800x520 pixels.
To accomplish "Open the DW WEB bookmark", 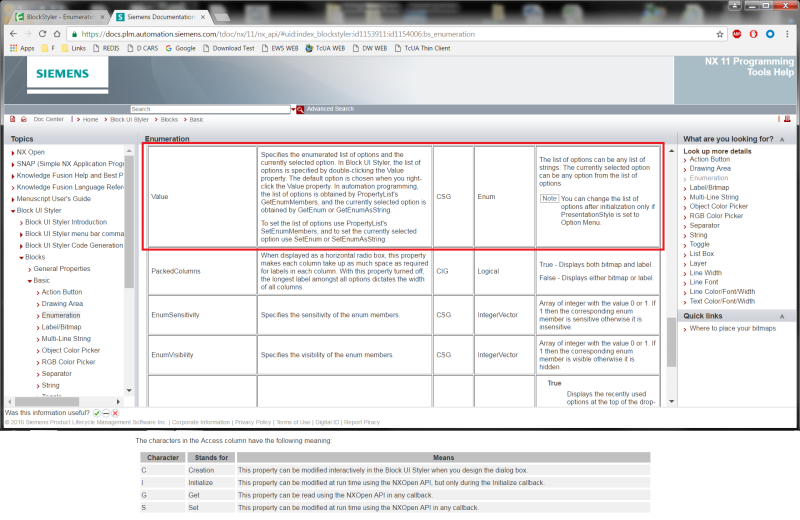I will (370, 48).
